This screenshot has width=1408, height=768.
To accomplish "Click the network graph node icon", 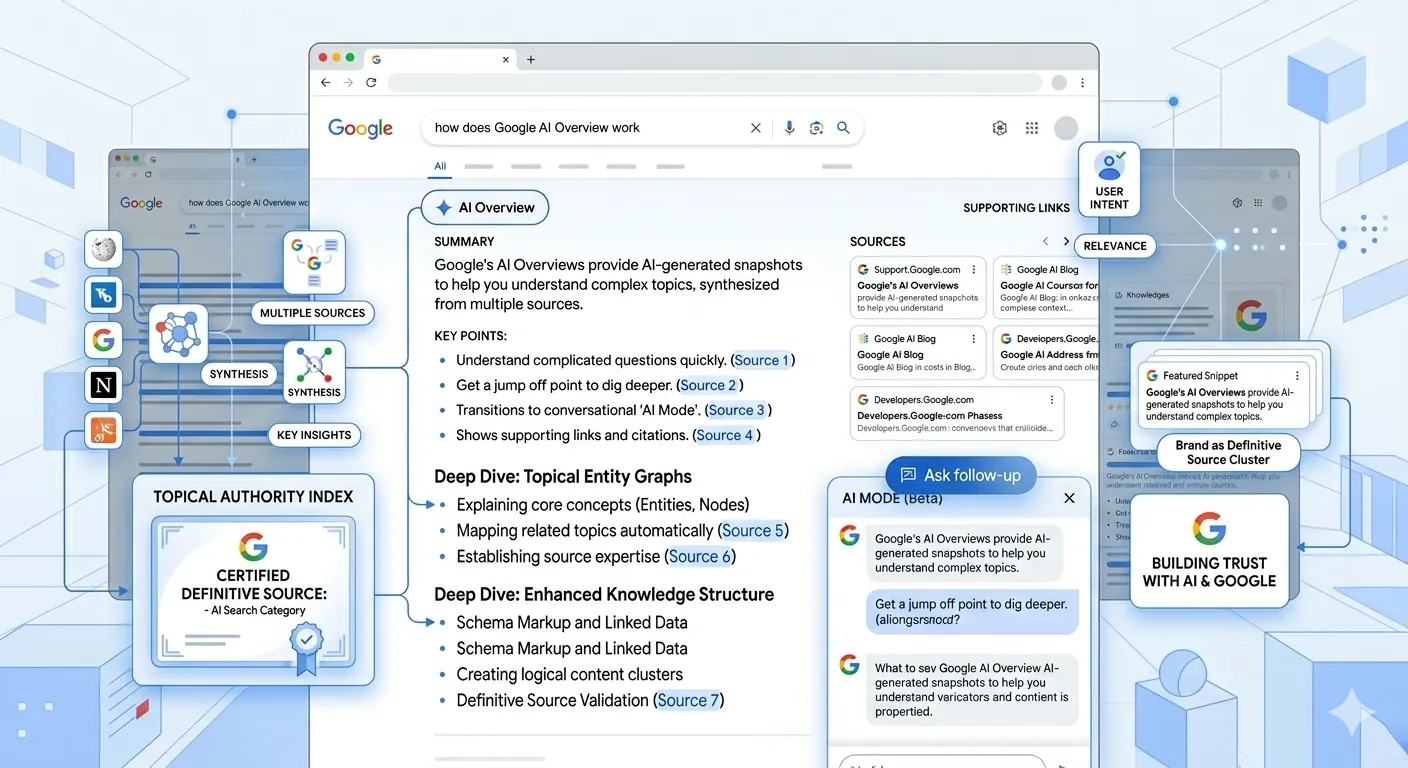I will [178, 333].
